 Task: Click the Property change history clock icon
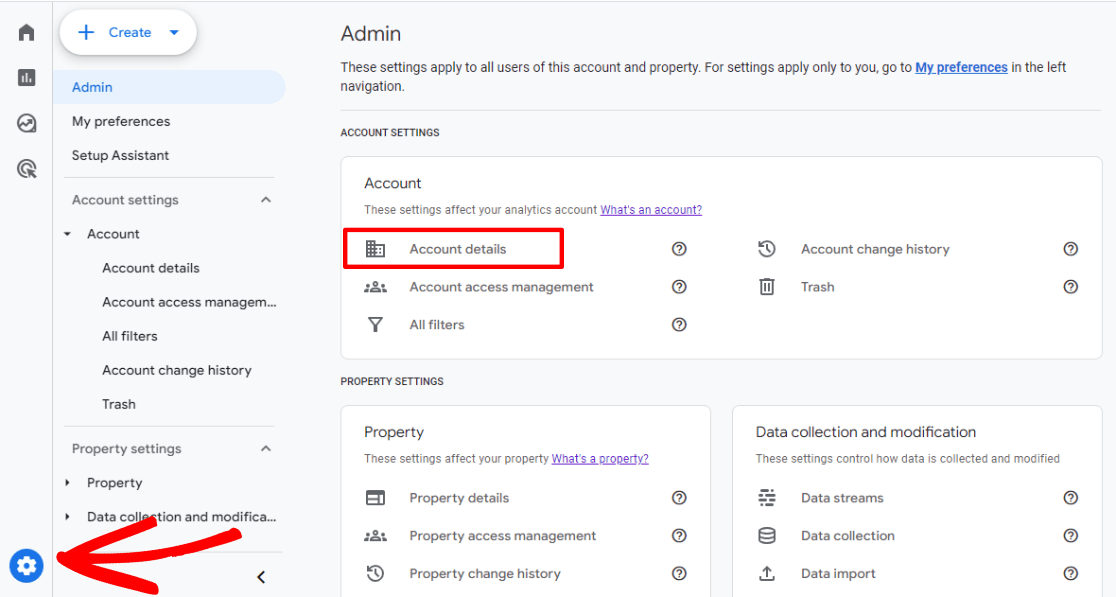pyautogui.click(x=375, y=574)
